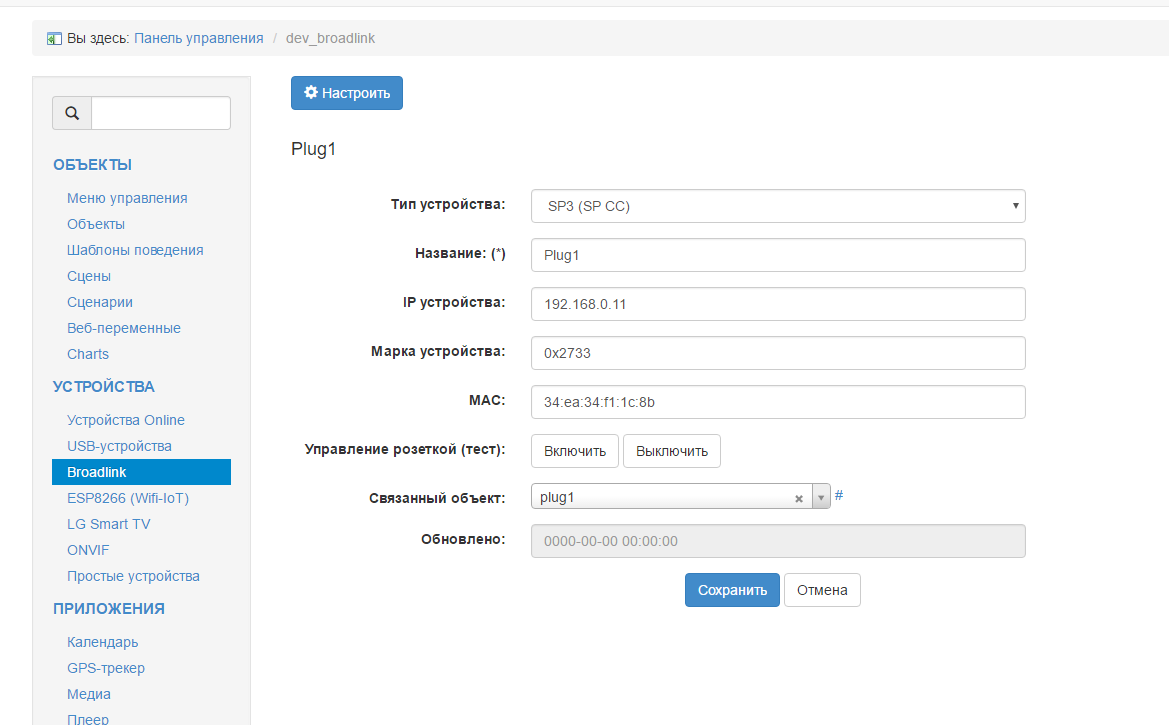Save the device with Сохранить
The image size is (1169, 725).
(732, 590)
